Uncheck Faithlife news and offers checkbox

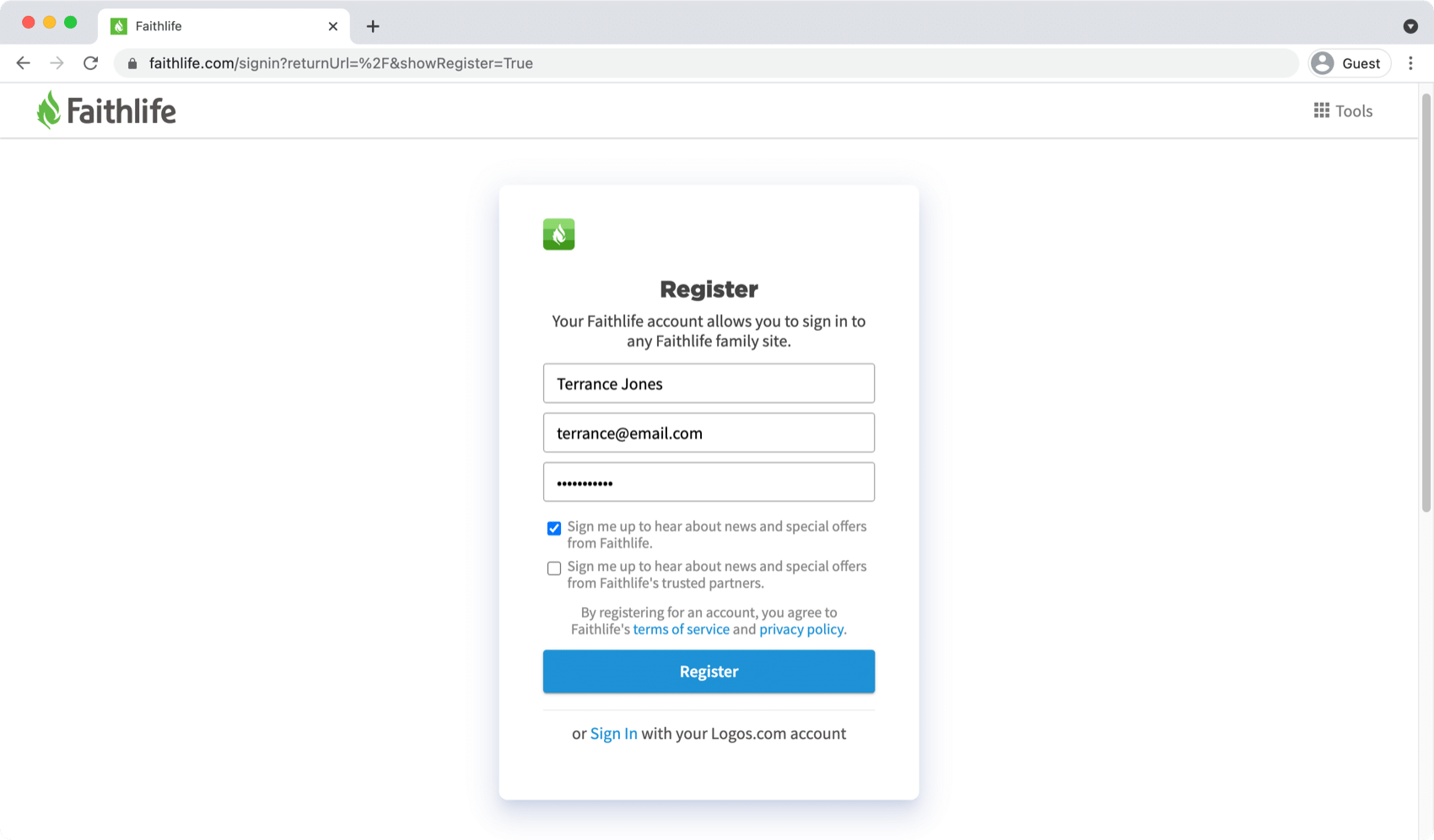[554, 529]
